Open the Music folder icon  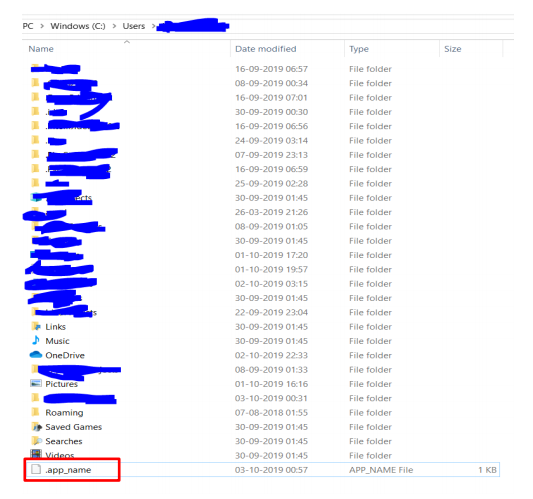(x=36, y=340)
